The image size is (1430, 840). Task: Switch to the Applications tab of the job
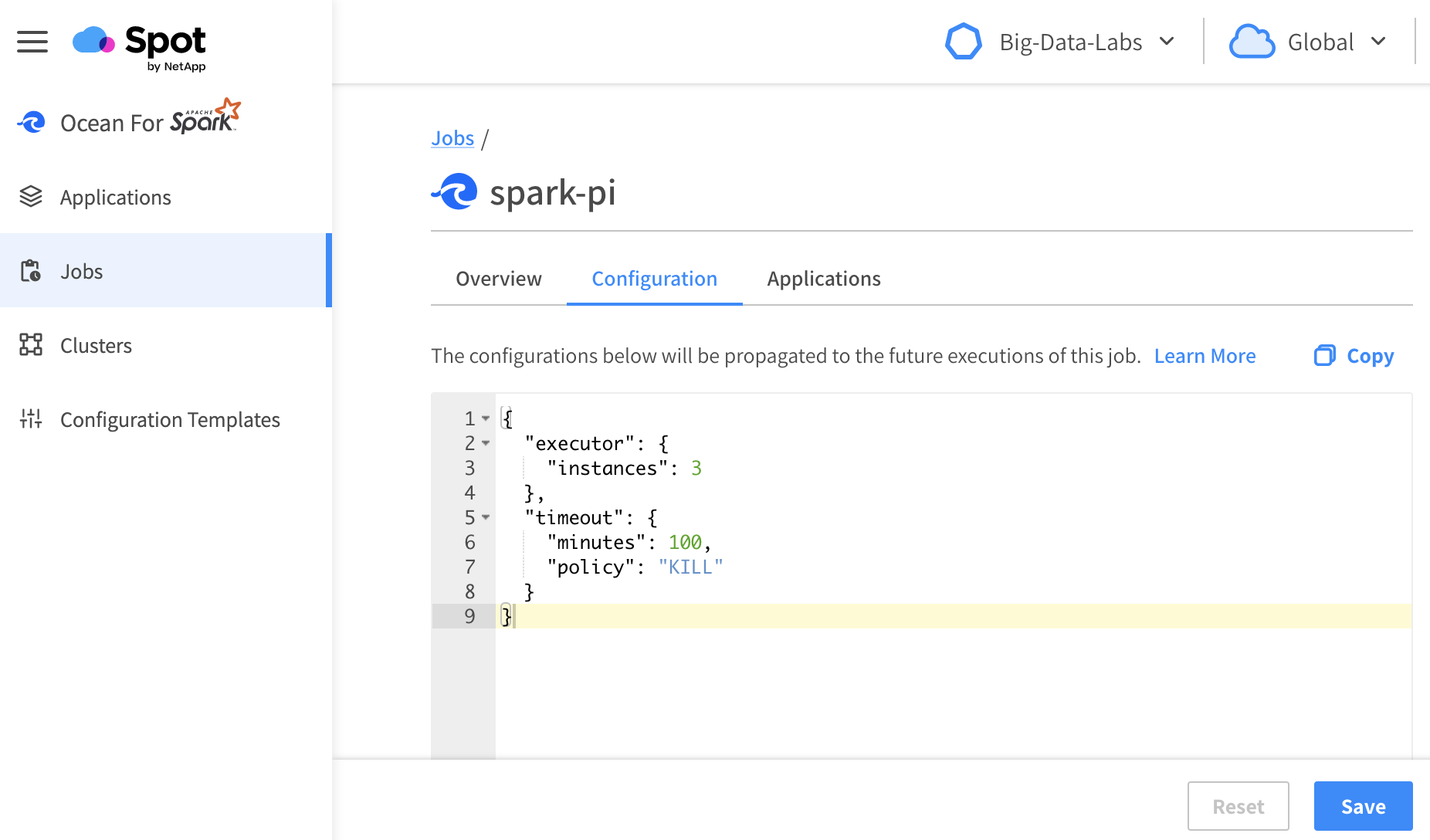click(823, 279)
